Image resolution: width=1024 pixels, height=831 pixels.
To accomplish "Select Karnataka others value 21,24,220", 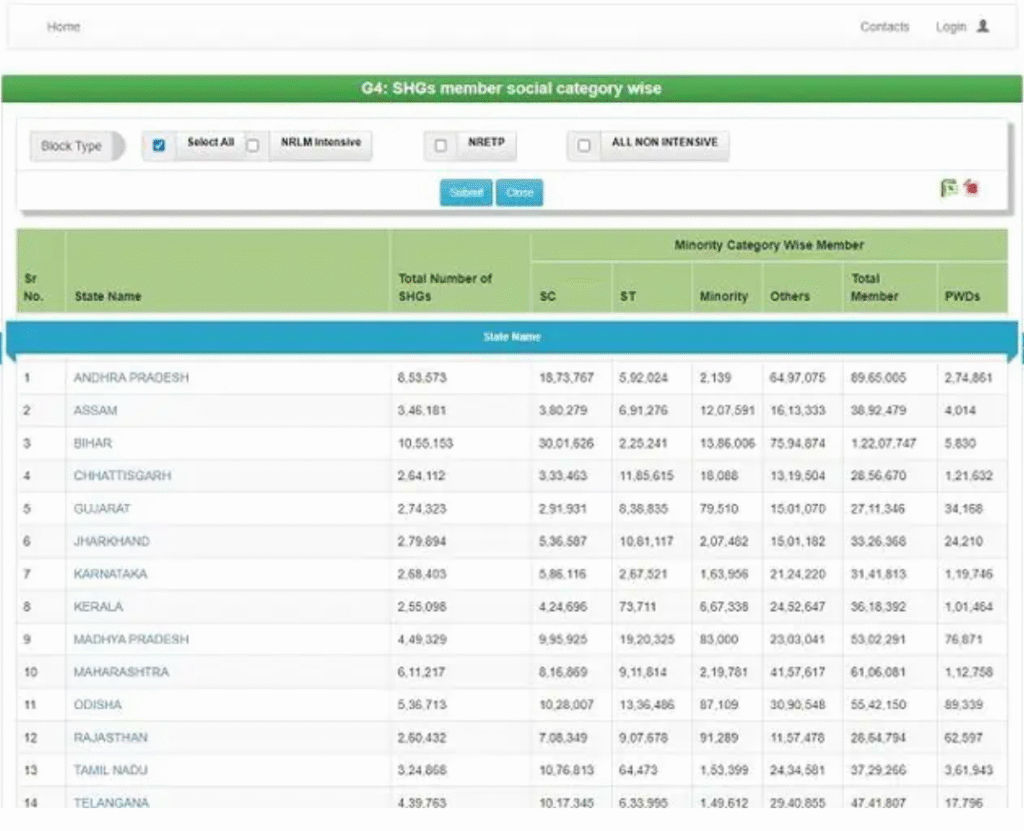I will coord(797,574).
